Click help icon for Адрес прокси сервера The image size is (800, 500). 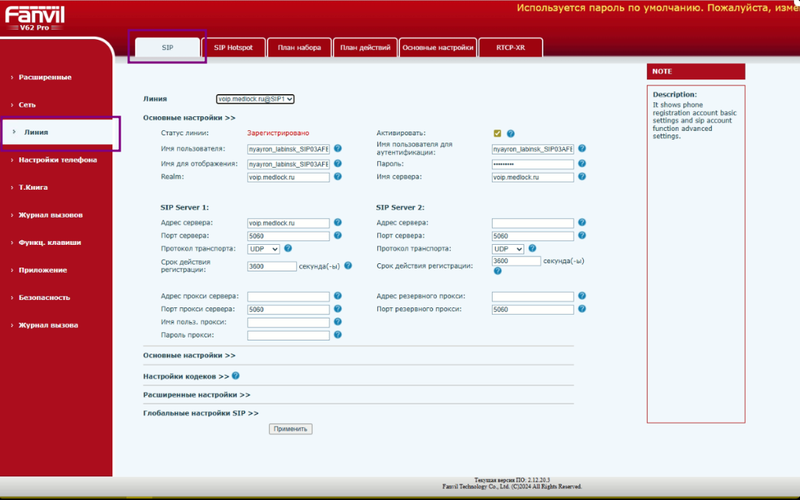coord(338,296)
